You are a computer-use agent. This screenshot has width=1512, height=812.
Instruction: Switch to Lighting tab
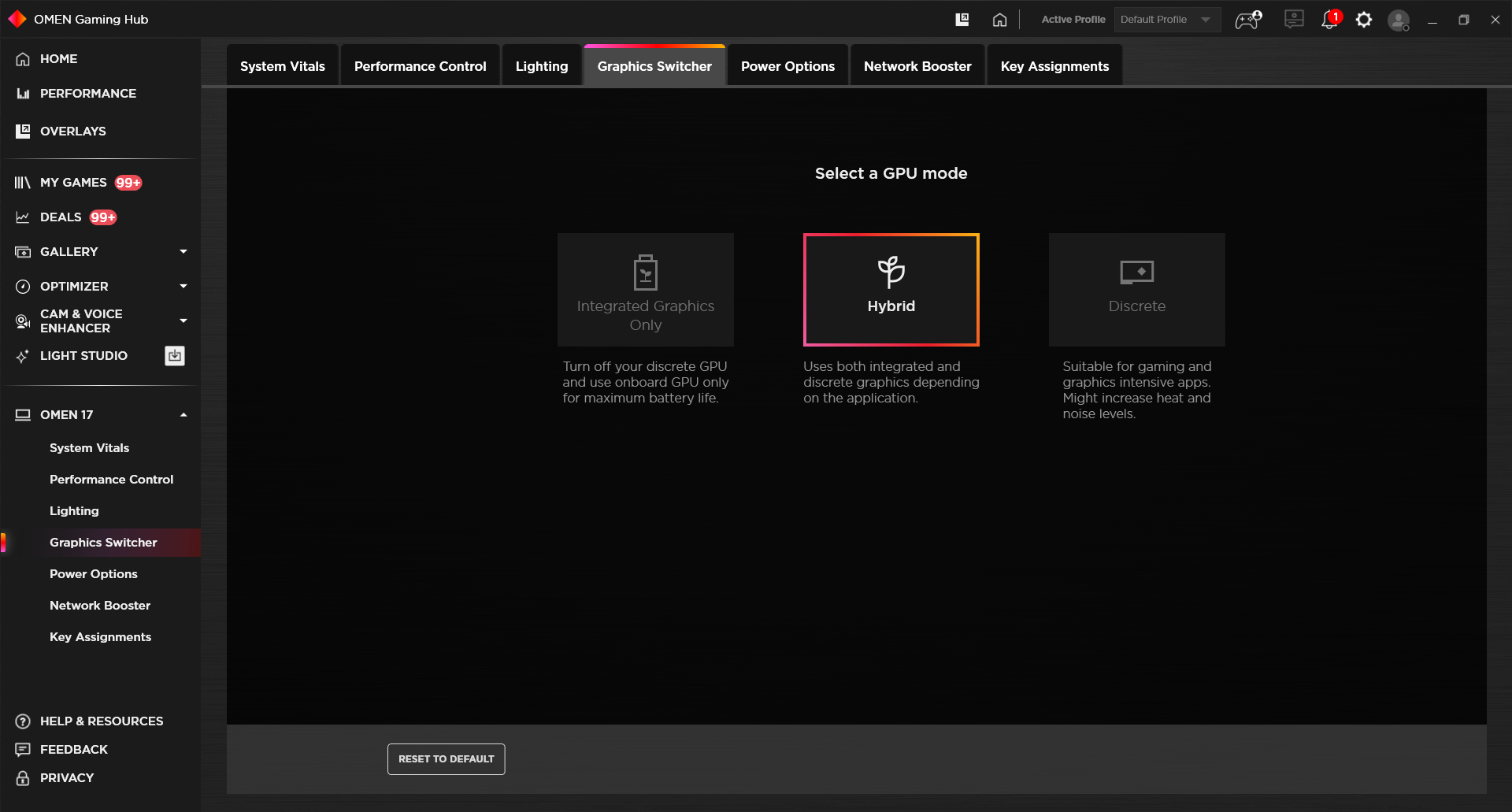pyautogui.click(x=542, y=66)
